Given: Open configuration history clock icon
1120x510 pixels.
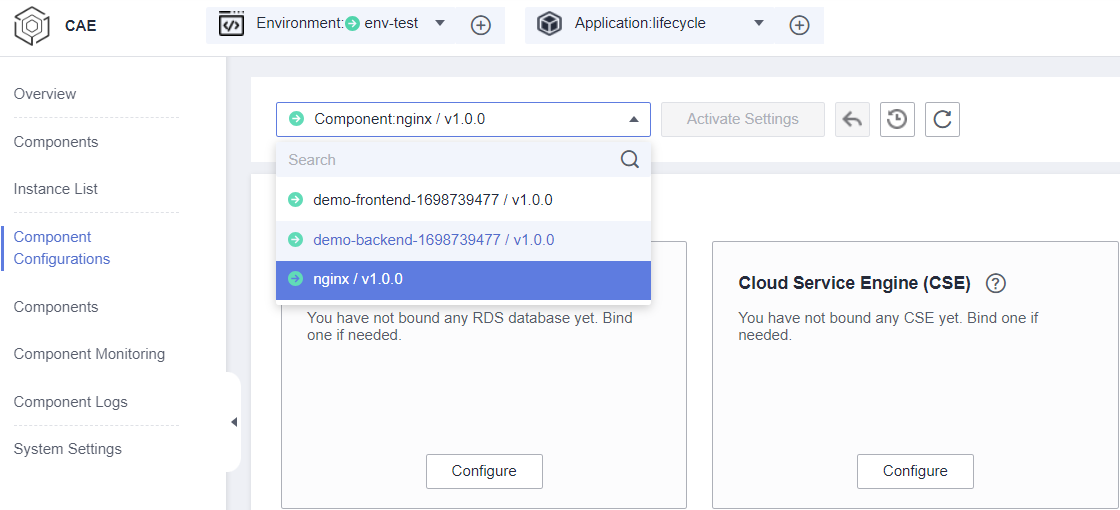Looking at the screenshot, I should (x=897, y=120).
